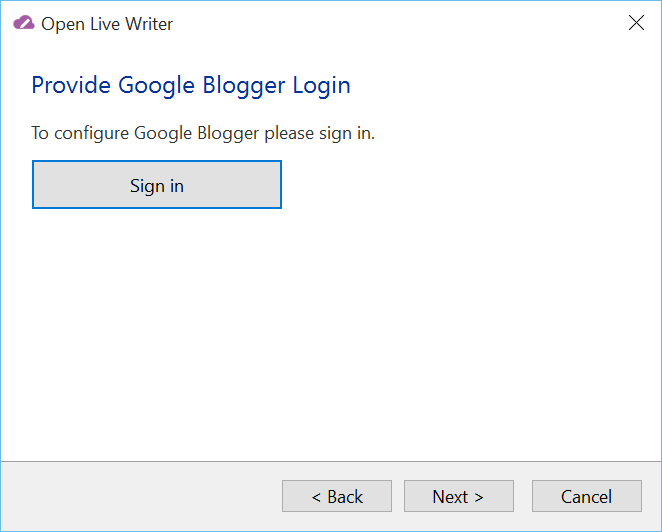Close the Open Live Writer dialog
The height and width of the screenshot is (532, 662).
(636, 23)
